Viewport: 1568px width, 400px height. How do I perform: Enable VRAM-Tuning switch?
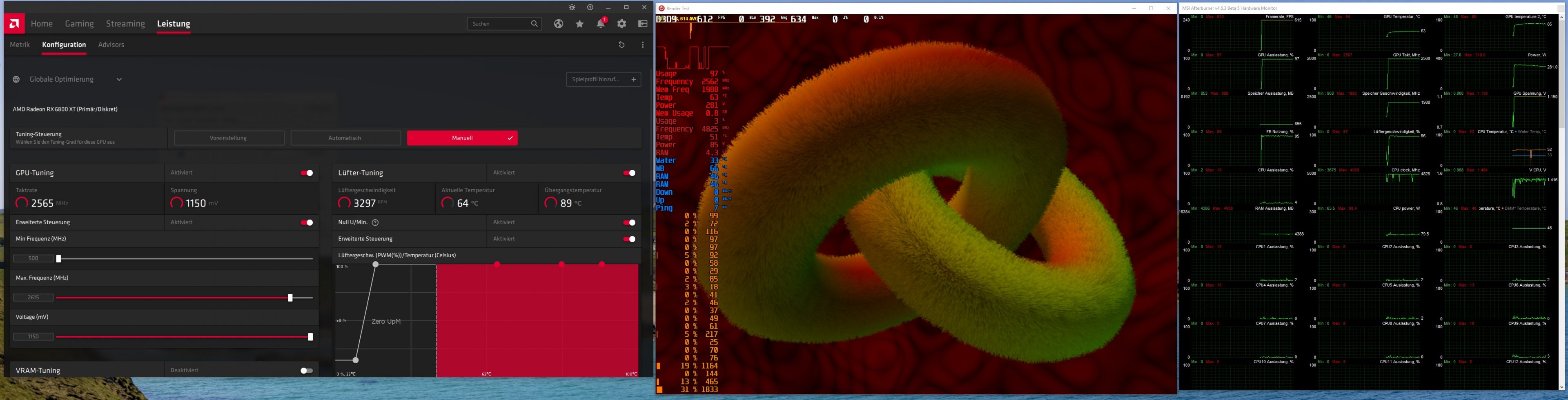click(x=307, y=370)
